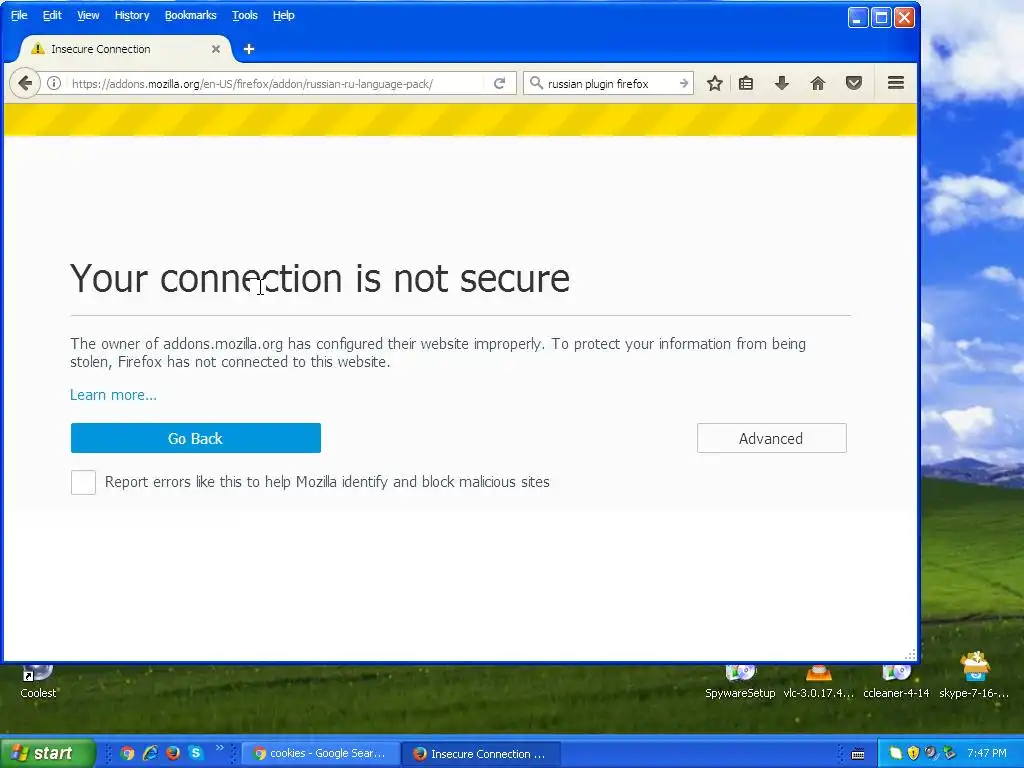Reload the current page
This screenshot has height=768, width=1024.
coord(500,84)
